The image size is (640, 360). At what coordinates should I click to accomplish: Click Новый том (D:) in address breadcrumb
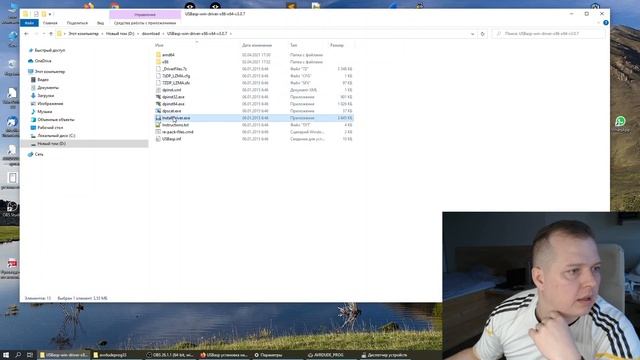click(x=120, y=33)
